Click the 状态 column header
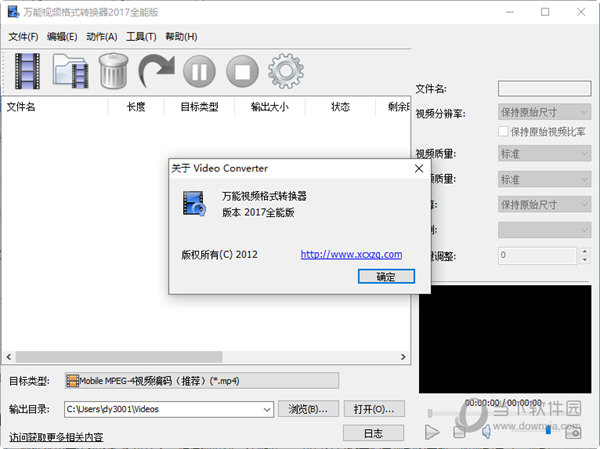Image resolution: width=600 pixels, height=449 pixels. tap(340, 107)
